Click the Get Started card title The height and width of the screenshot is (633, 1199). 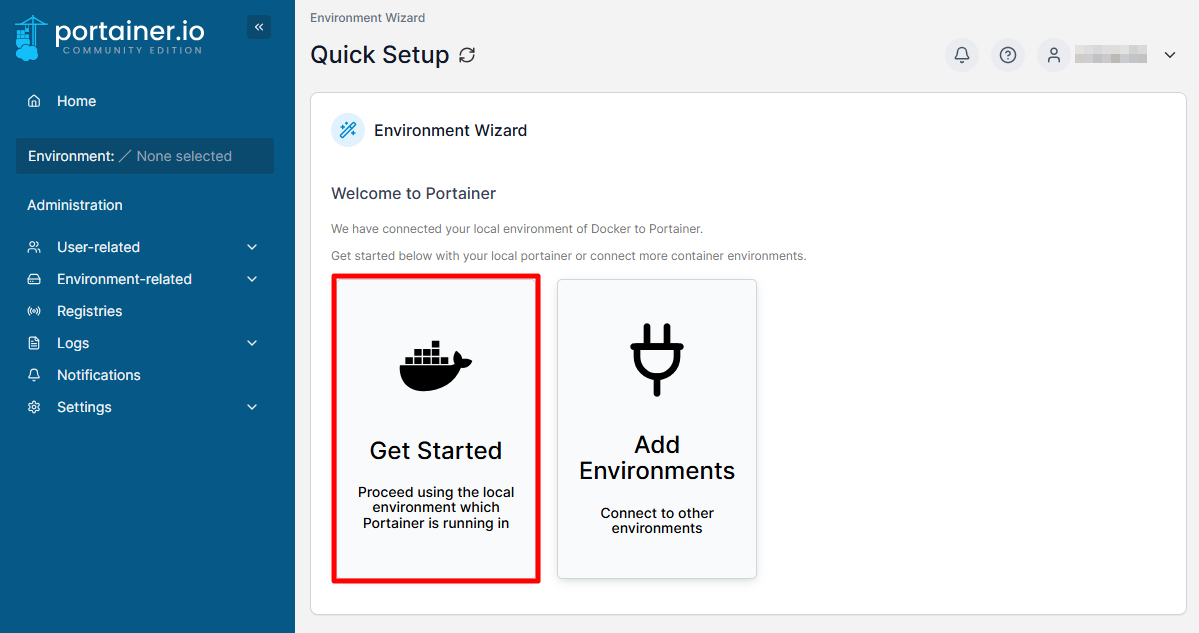436,450
